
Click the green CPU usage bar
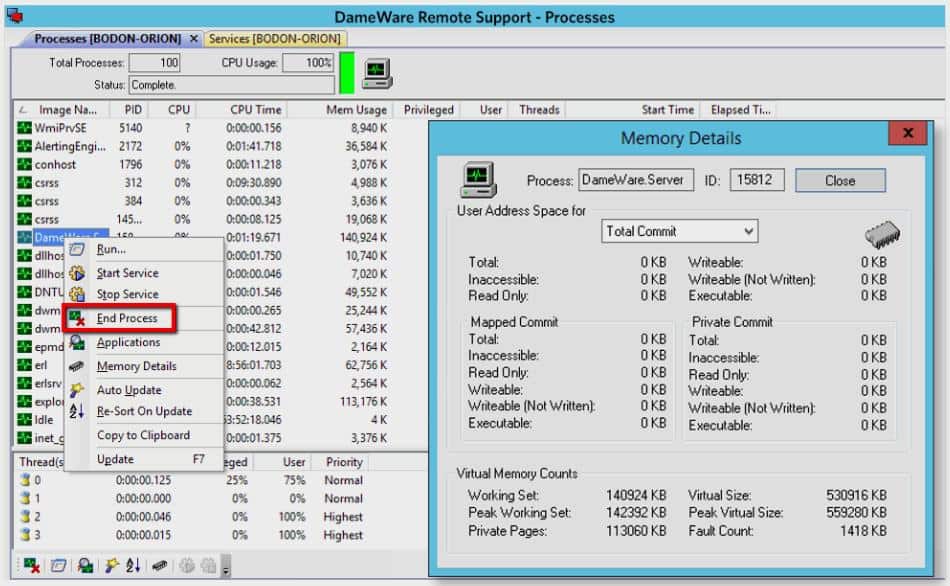[347, 73]
